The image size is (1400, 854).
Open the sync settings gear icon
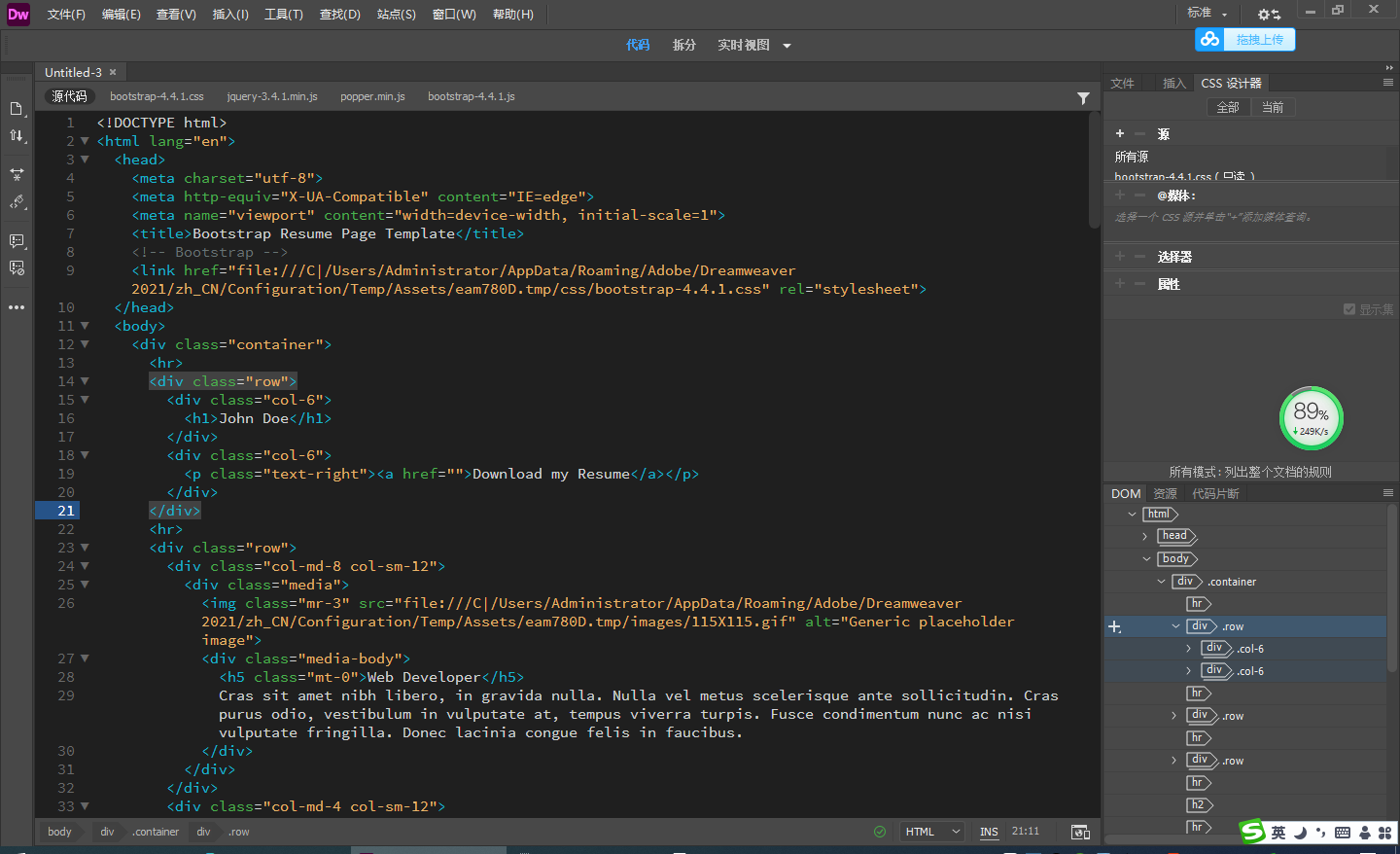pos(1269,14)
